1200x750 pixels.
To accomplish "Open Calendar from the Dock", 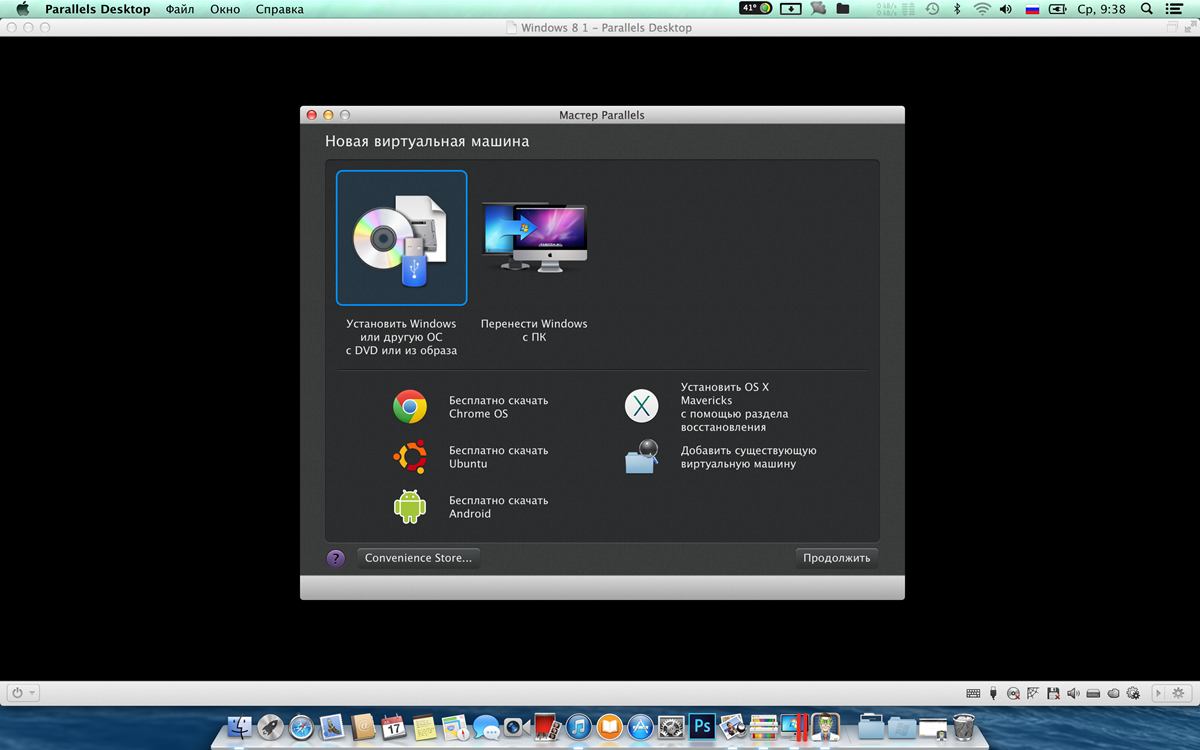I will 392,727.
